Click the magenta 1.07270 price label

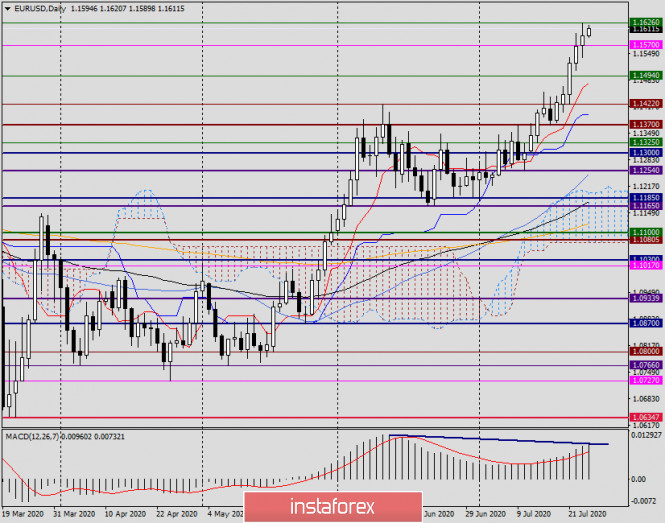coord(644,381)
